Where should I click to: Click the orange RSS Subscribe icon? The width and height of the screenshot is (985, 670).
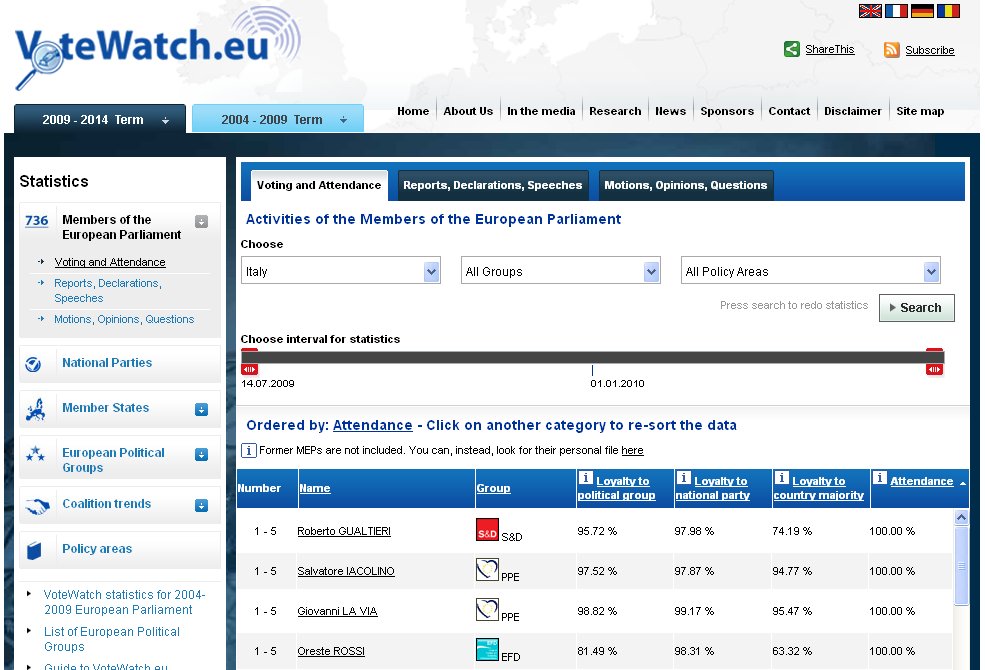[x=892, y=50]
